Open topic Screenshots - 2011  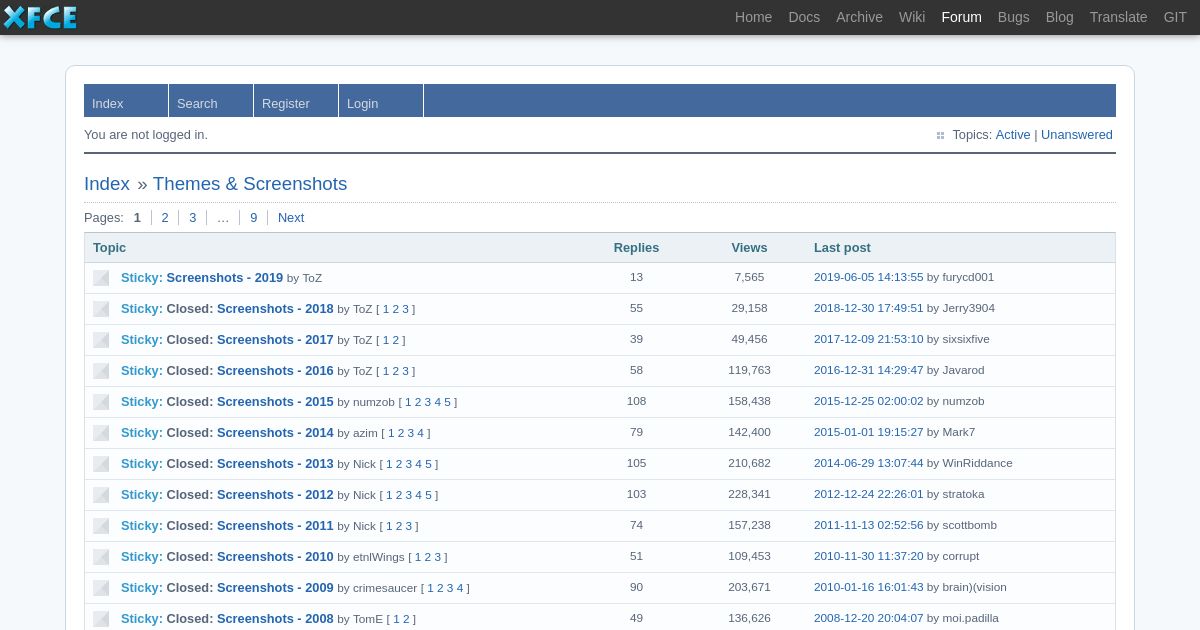tap(275, 526)
